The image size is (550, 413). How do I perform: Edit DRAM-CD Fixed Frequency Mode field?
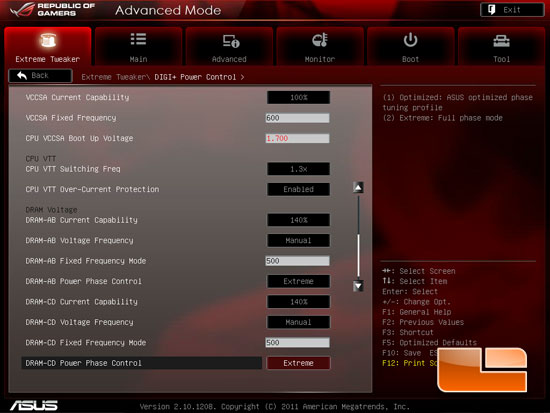point(297,342)
